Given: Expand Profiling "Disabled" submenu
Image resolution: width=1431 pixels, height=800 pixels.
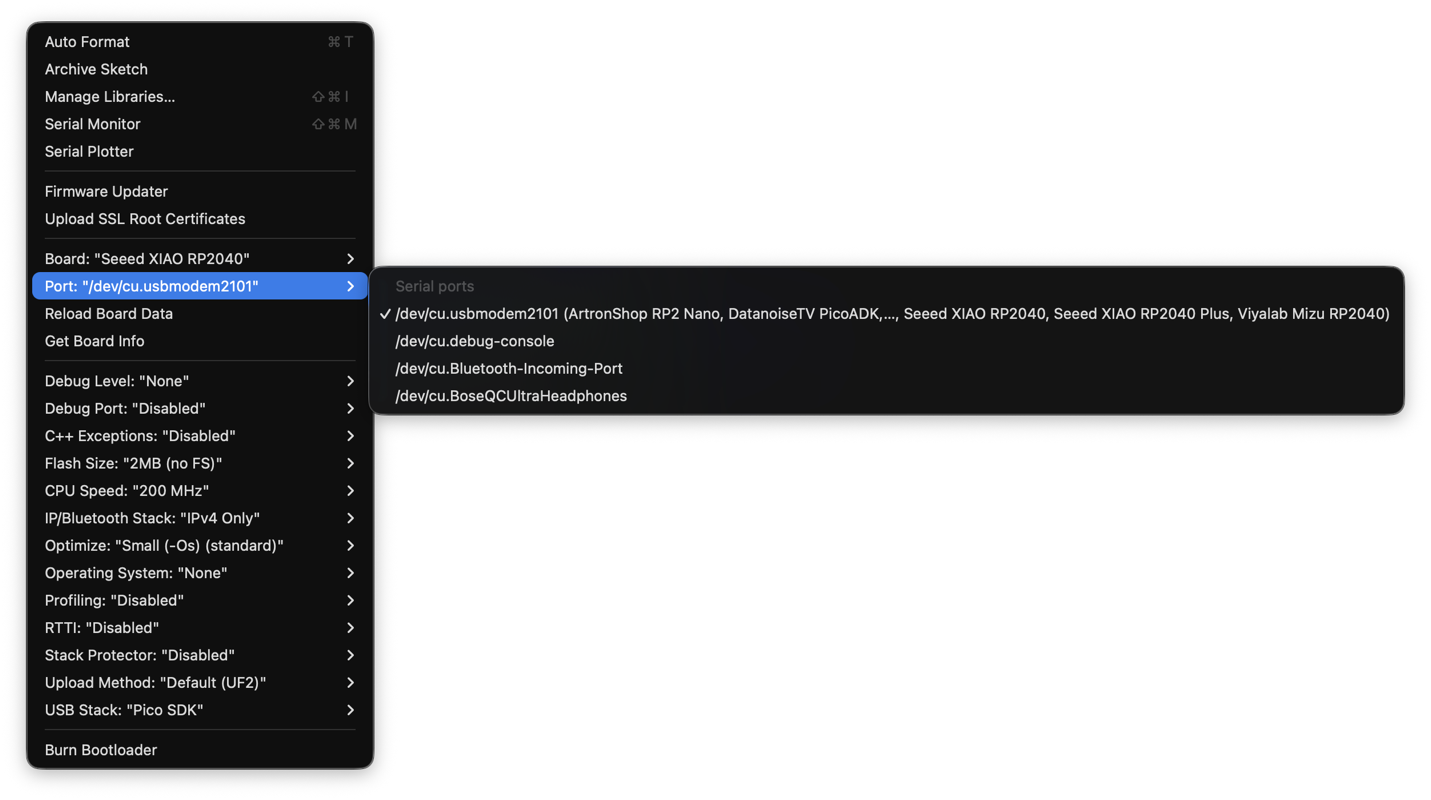Looking at the screenshot, I should pos(200,601).
